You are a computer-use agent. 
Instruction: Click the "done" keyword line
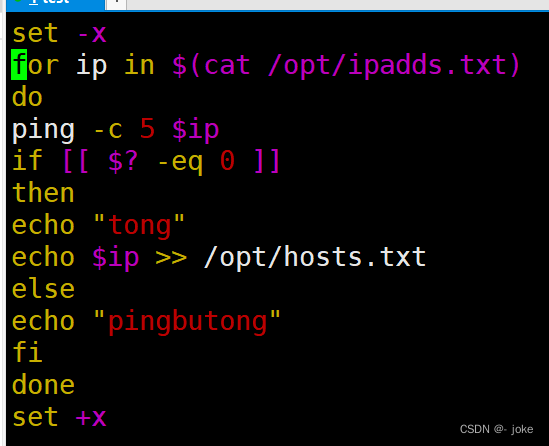43,384
